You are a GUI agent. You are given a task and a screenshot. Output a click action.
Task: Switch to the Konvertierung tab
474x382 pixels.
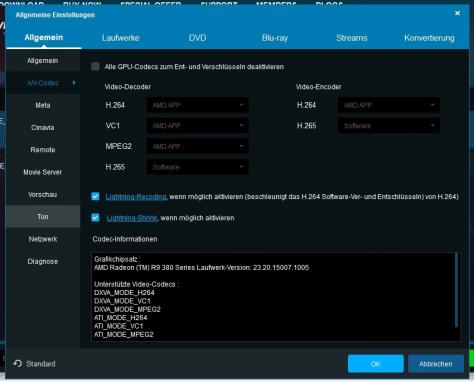tap(429, 38)
